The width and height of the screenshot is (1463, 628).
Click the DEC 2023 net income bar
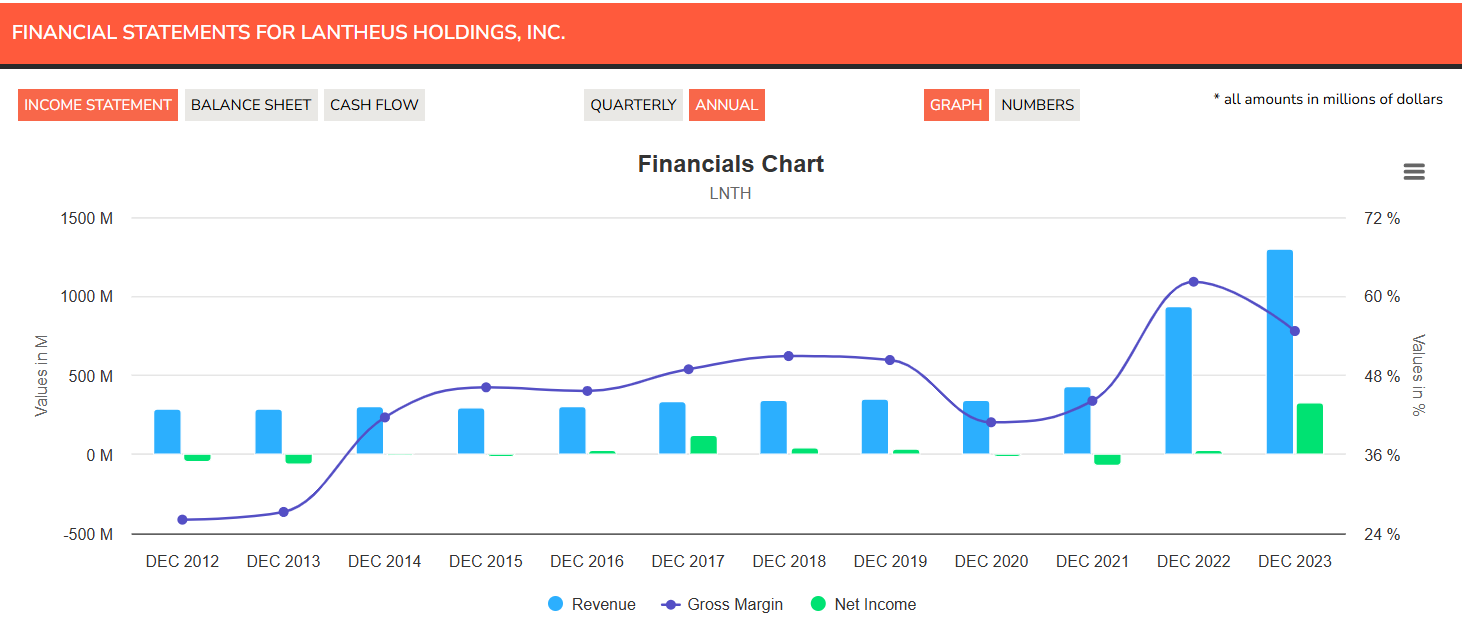point(1309,429)
